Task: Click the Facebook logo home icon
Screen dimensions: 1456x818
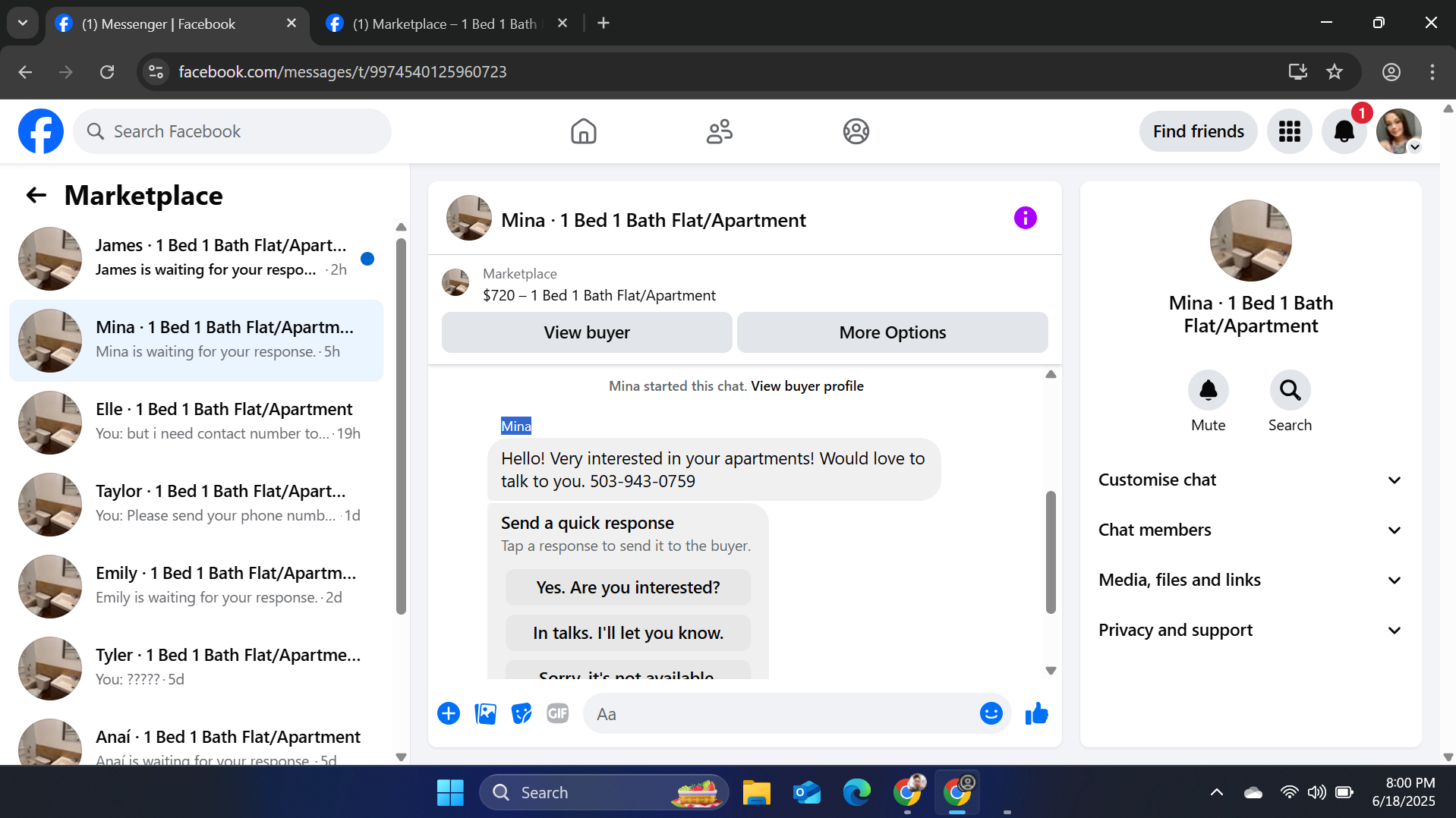Action: (41, 131)
